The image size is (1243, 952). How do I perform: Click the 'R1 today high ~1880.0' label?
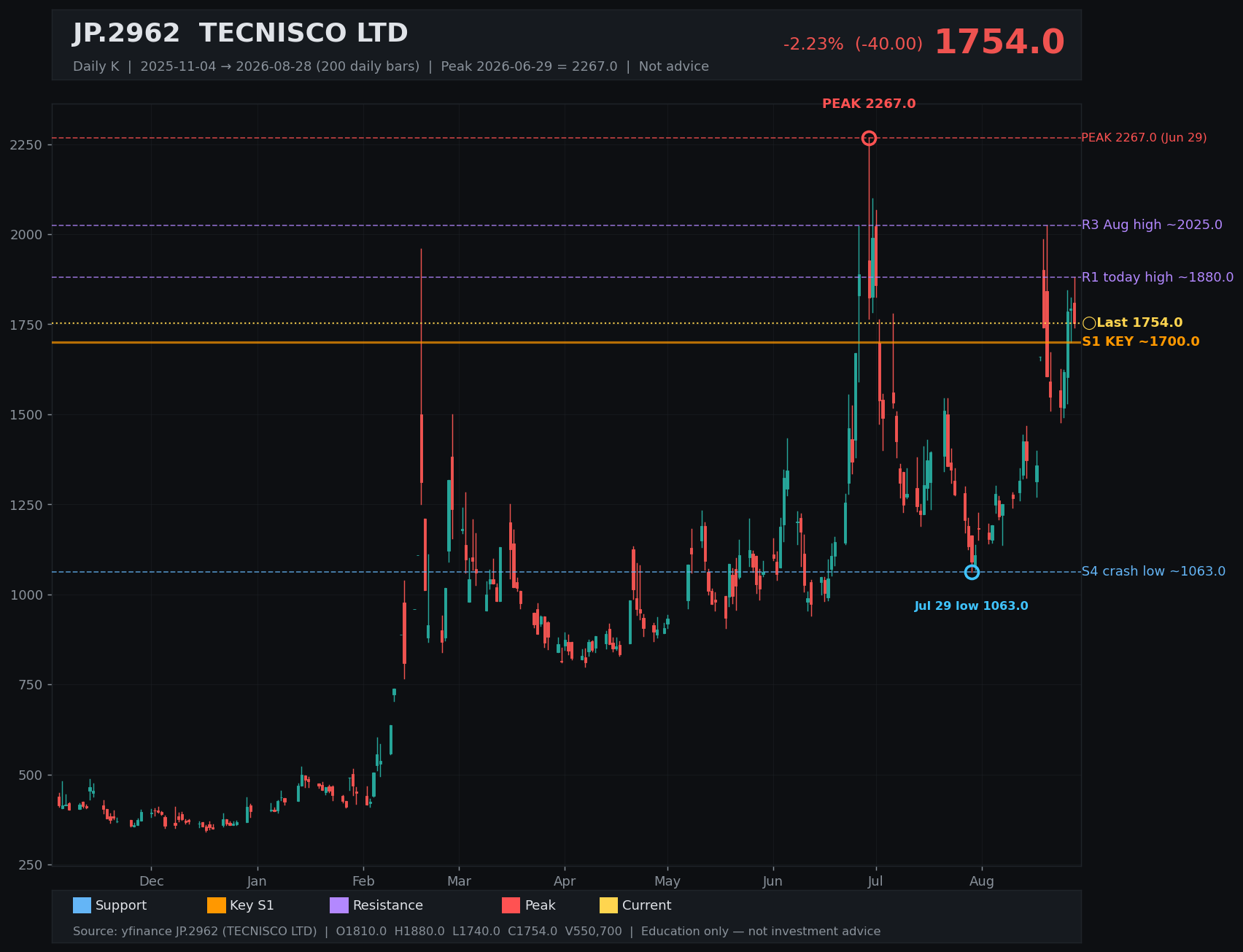click(1158, 277)
